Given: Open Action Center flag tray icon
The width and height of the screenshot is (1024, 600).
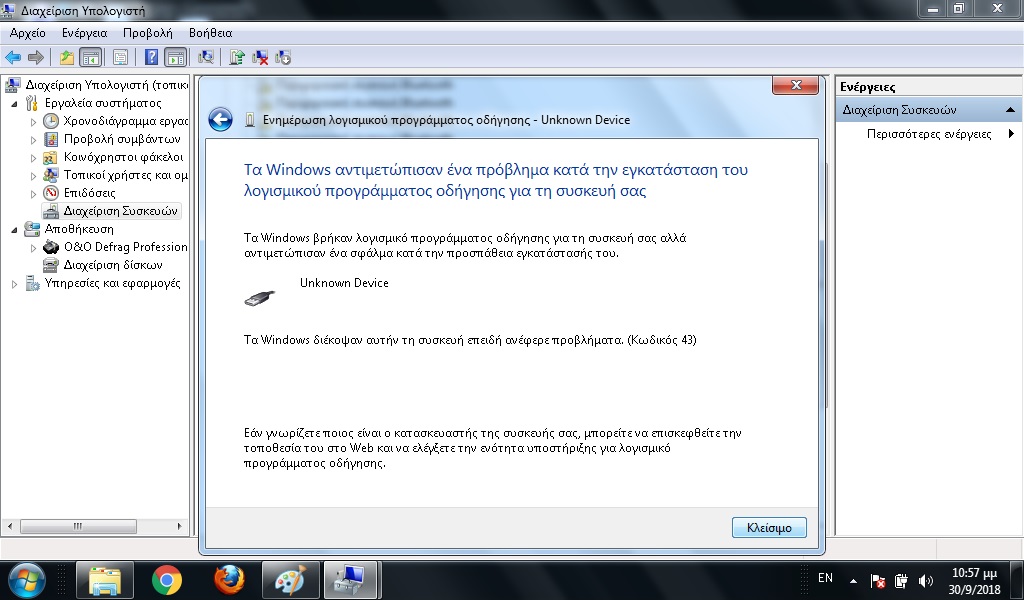Looking at the screenshot, I should (878, 580).
